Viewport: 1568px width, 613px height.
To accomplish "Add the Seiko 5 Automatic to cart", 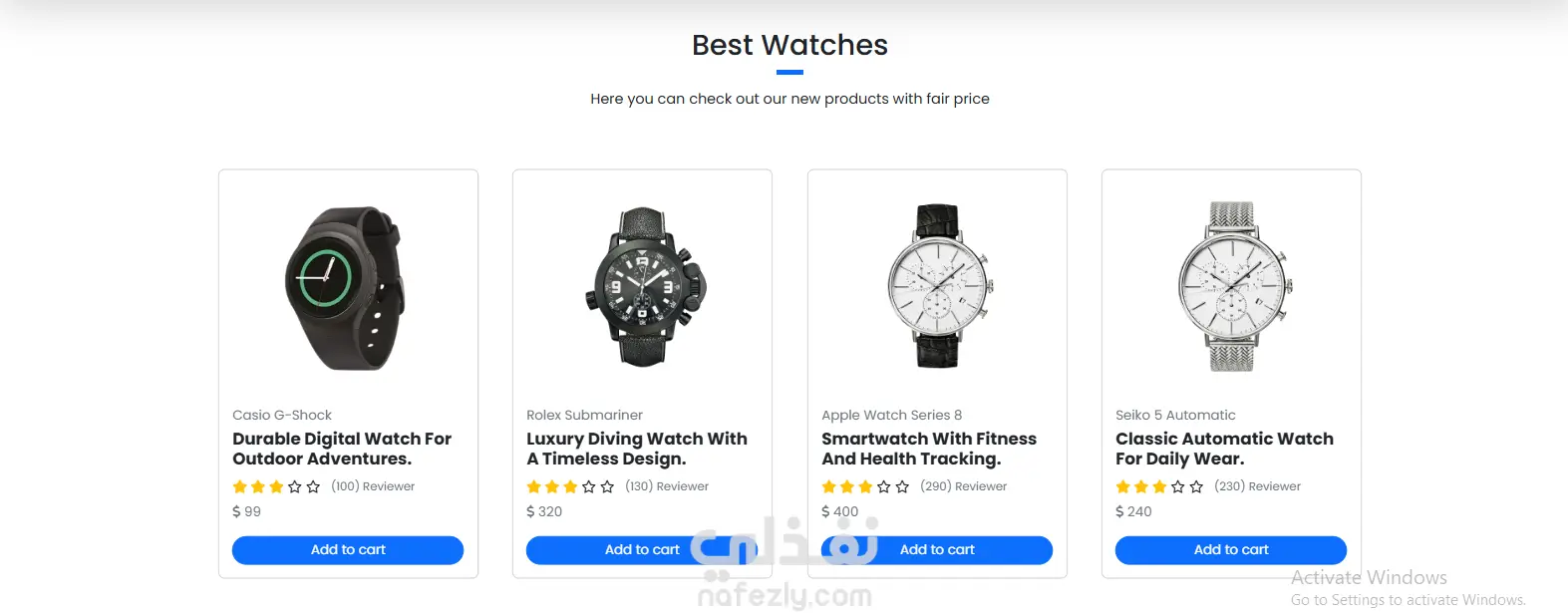I will tap(1231, 550).
